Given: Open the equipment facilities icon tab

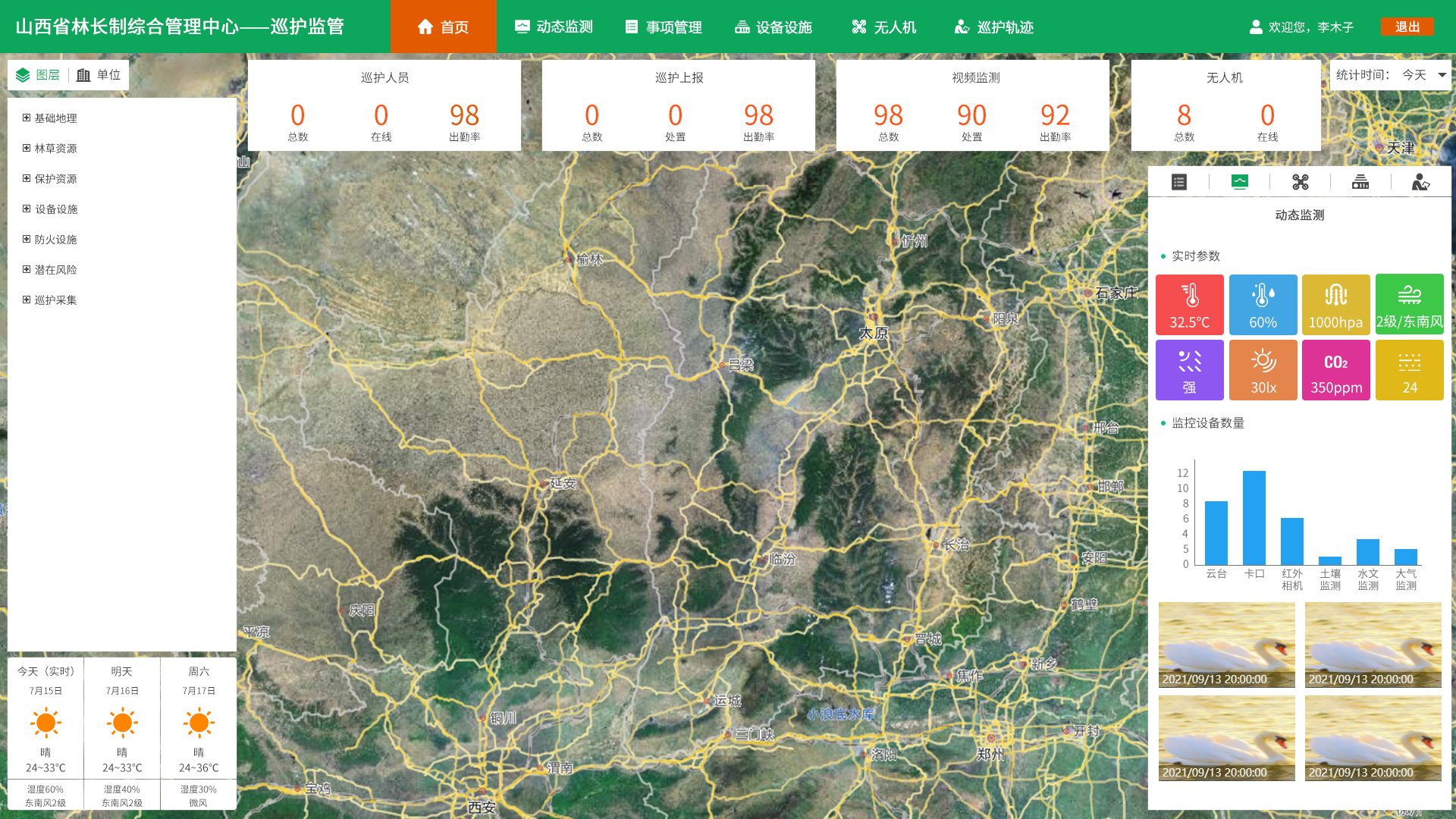Looking at the screenshot, I should coord(1360,182).
